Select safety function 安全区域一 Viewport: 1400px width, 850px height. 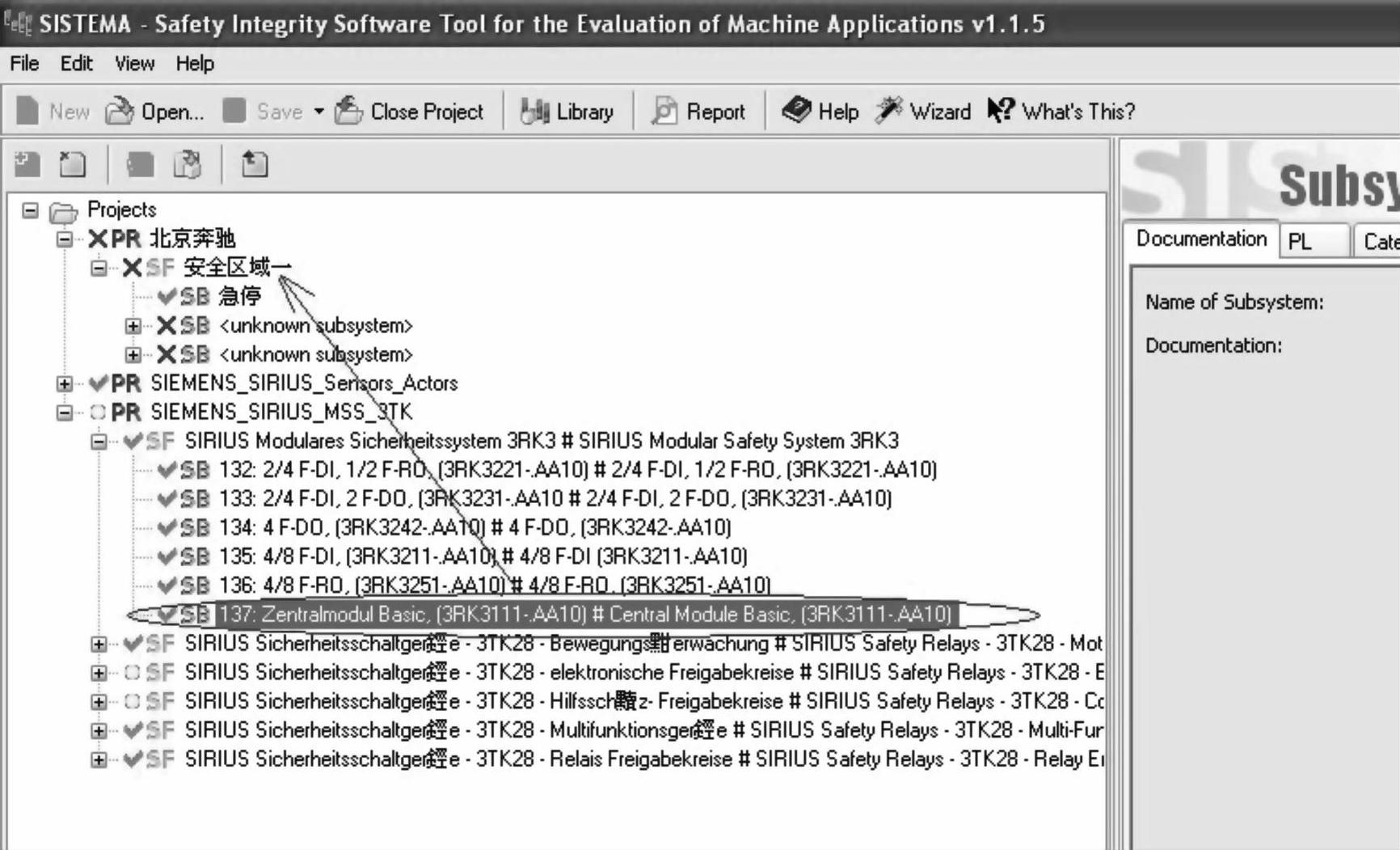pos(238,268)
